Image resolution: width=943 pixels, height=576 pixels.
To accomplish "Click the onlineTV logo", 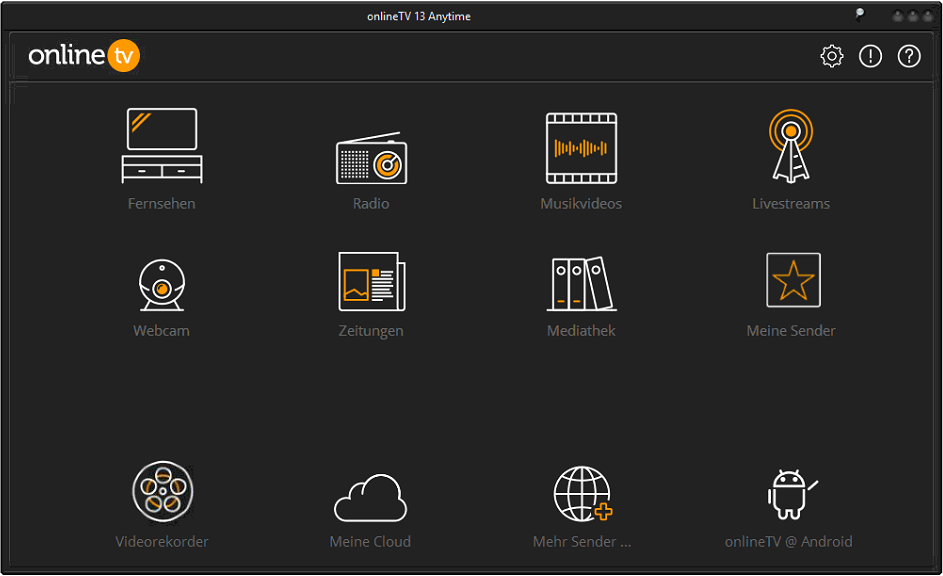I will pos(84,56).
